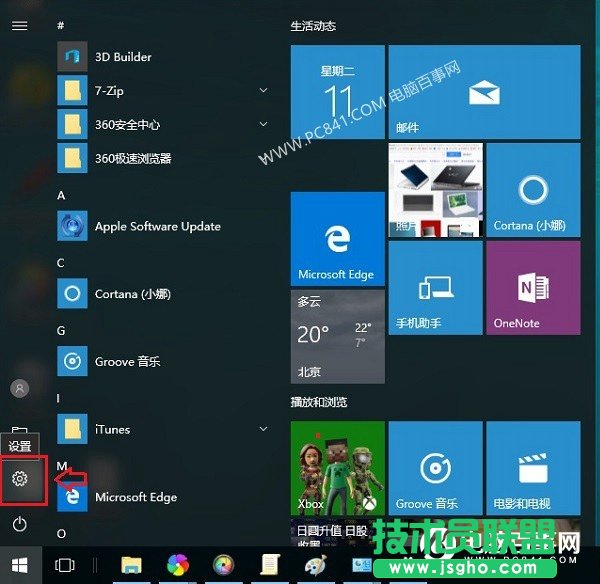Image resolution: width=600 pixels, height=584 pixels.
Task: Open the weather tile for 北京
Action: (338, 337)
